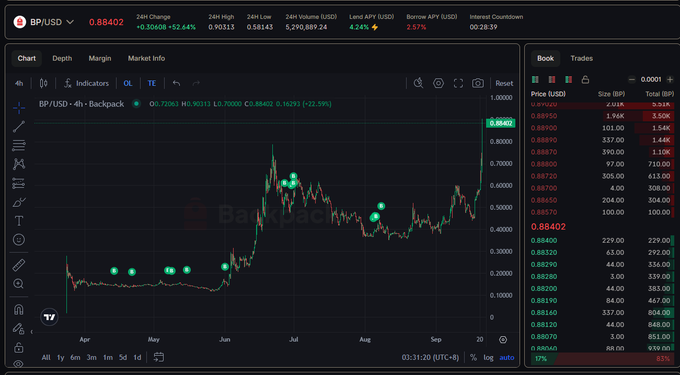
Task: Click the 0.88402 price label on axis
Action: tap(501, 123)
